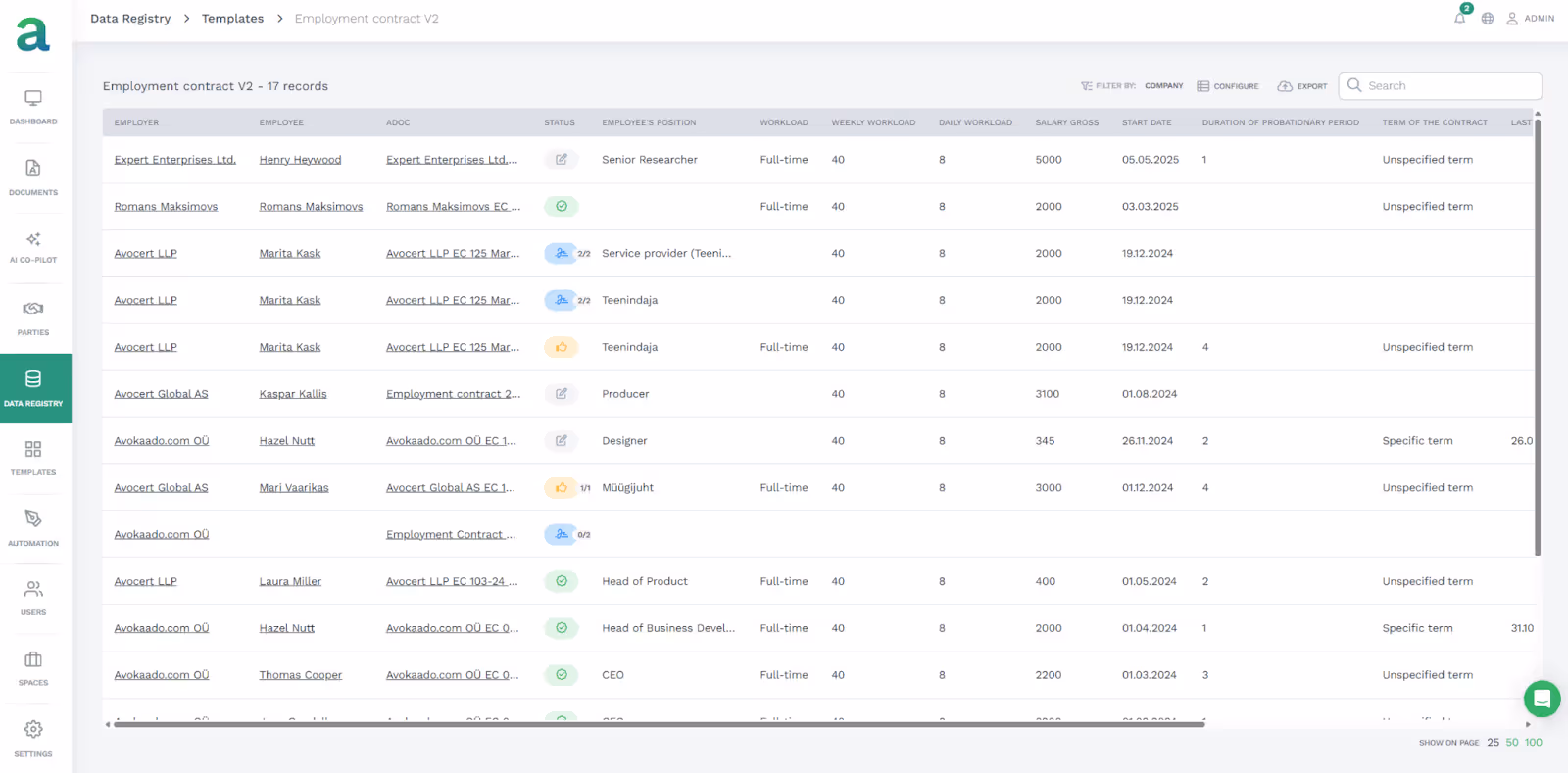Click scroll-right arrow of table
The height and width of the screenshot is (773, 1568).
point(1528,724)
